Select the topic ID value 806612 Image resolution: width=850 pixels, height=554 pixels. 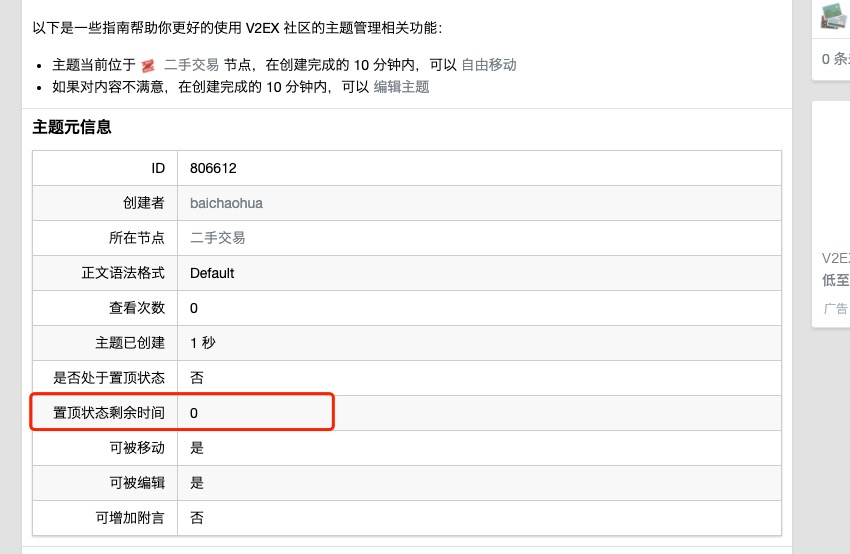coord(213,168)
